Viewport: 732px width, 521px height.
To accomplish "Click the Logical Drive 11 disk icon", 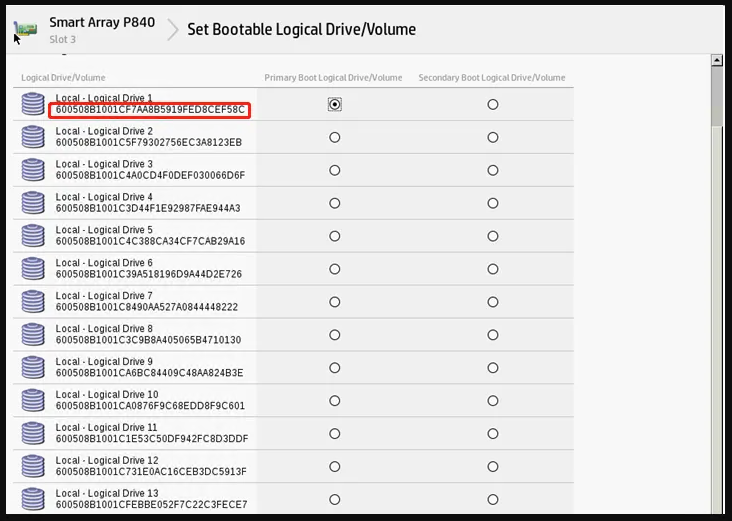I will point(33,433).
